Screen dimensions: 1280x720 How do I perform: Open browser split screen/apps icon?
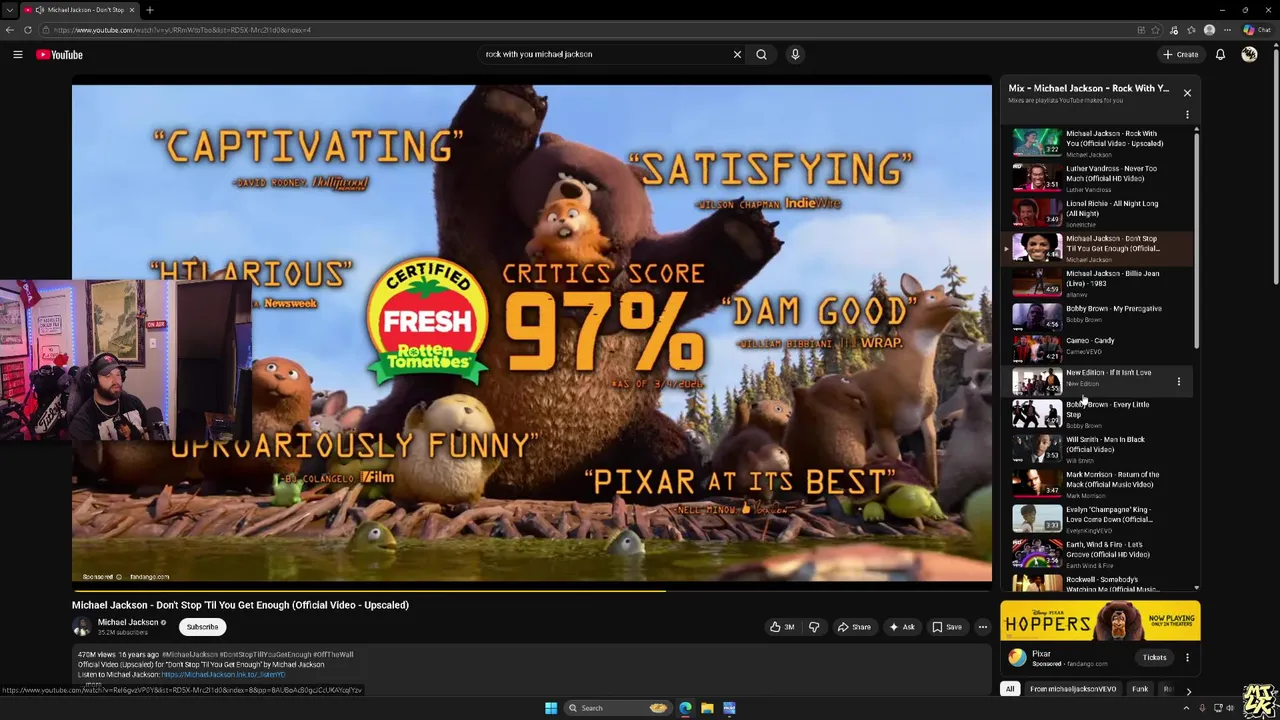pyautogui.click(x=1141, y=30)
